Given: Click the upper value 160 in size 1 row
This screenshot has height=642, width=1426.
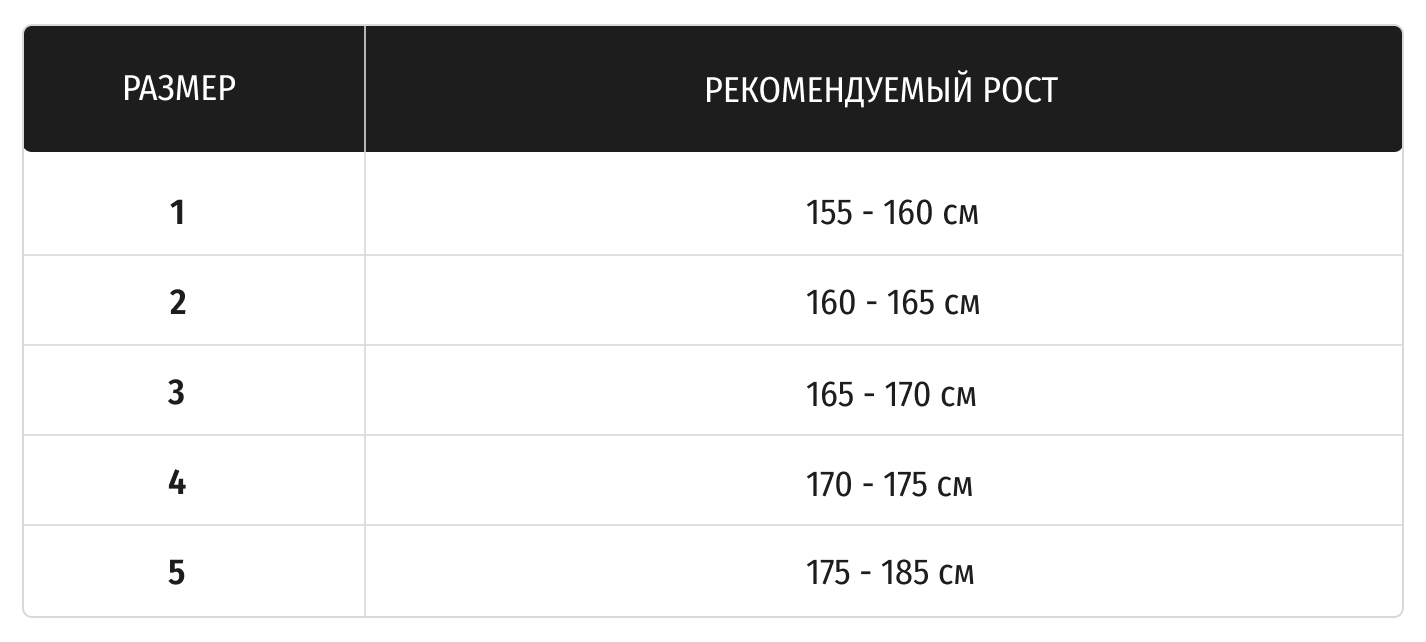Looking at the screenshot, I should point(908,213).
